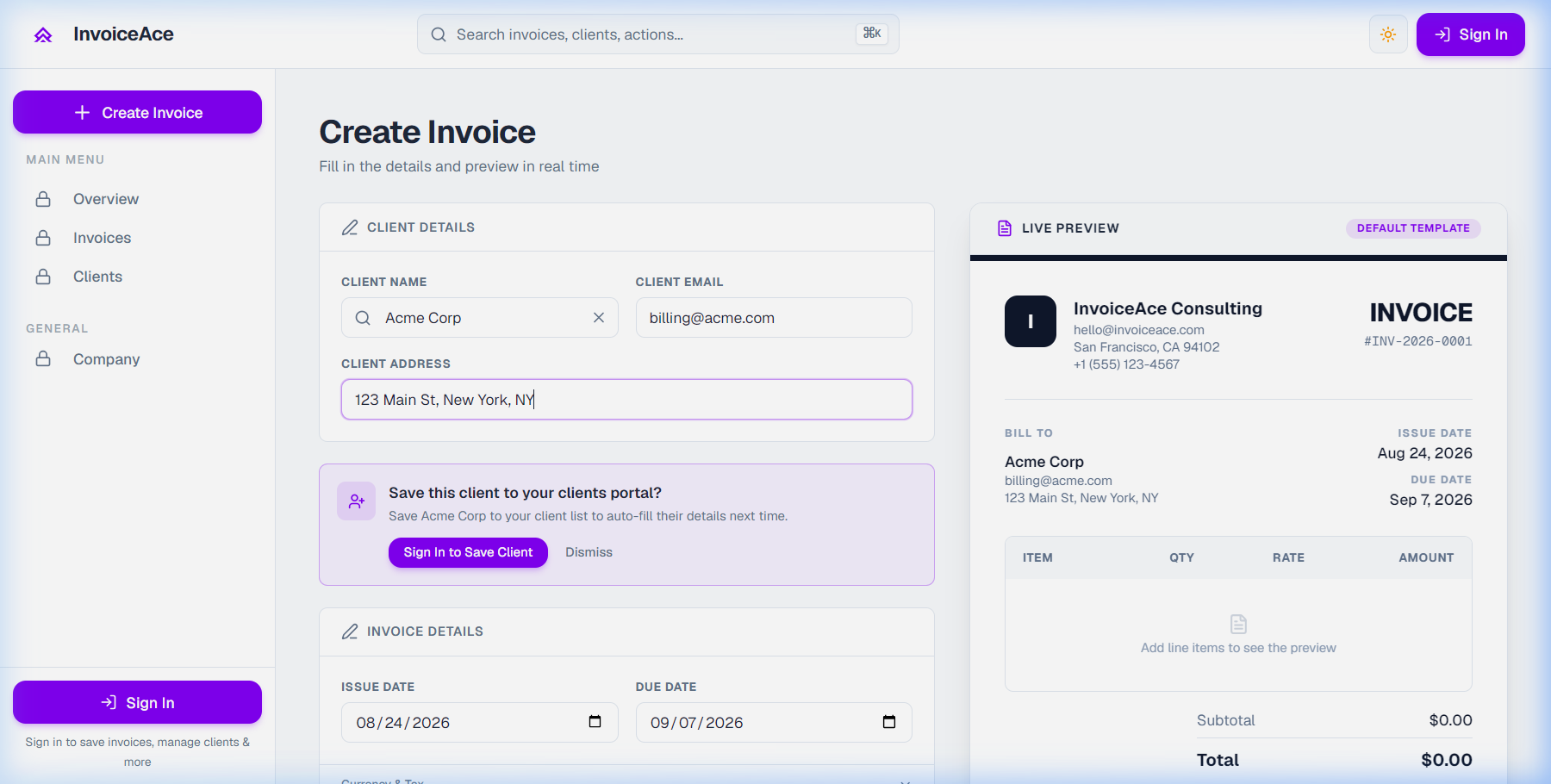Click the lock icon beside Overview
This screenshot has width=1551, height=784.
43,199
